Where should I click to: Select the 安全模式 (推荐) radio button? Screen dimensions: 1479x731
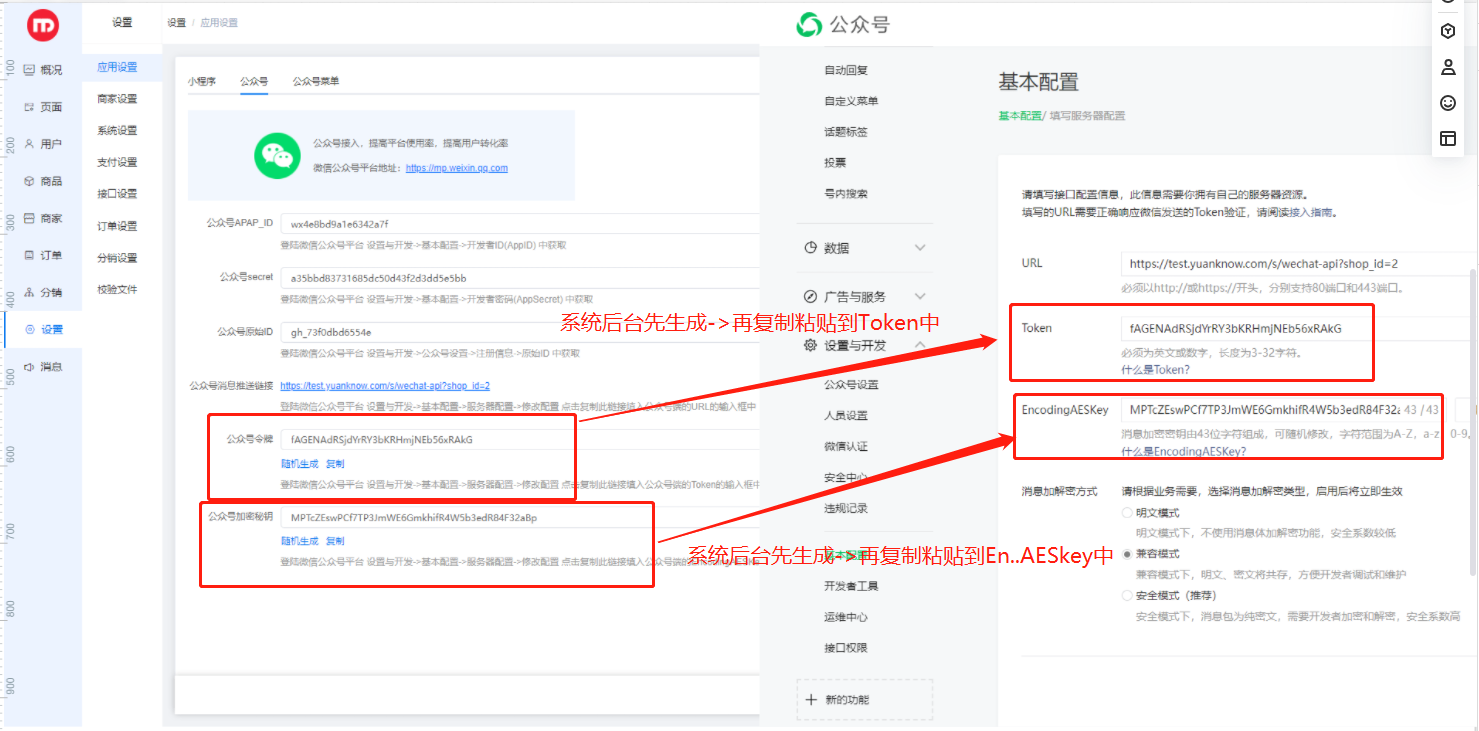pos(1128,595)
